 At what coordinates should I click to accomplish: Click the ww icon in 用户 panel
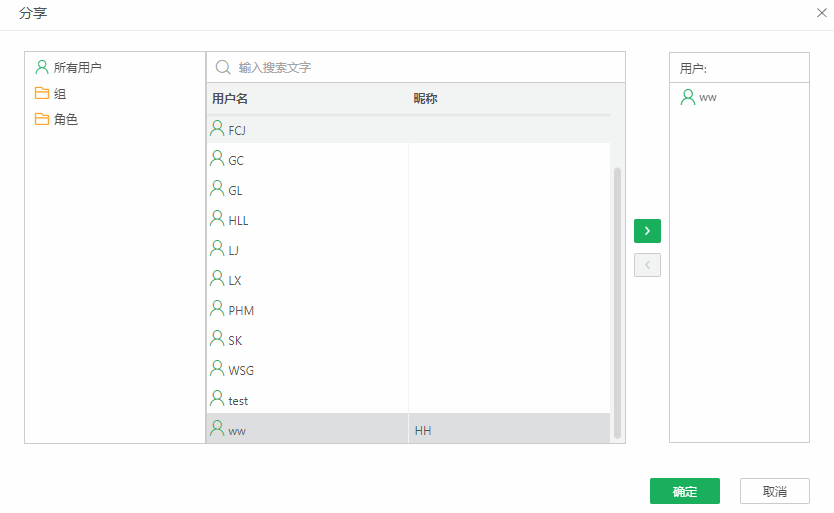(688, 97)
